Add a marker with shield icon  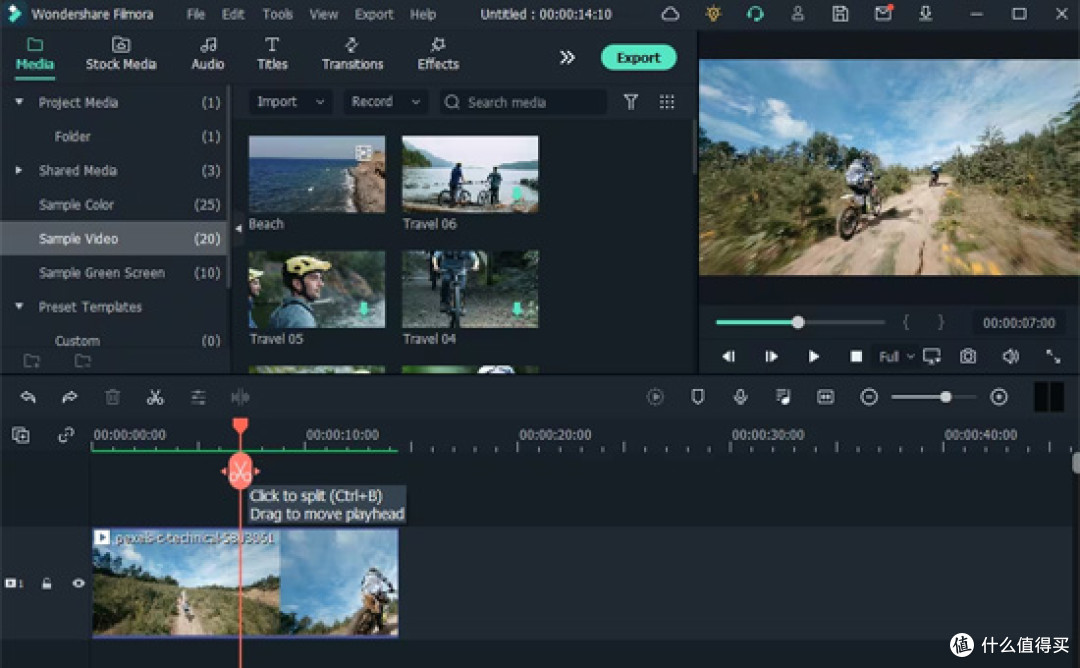pyautogui.click(x=698, y=397)
